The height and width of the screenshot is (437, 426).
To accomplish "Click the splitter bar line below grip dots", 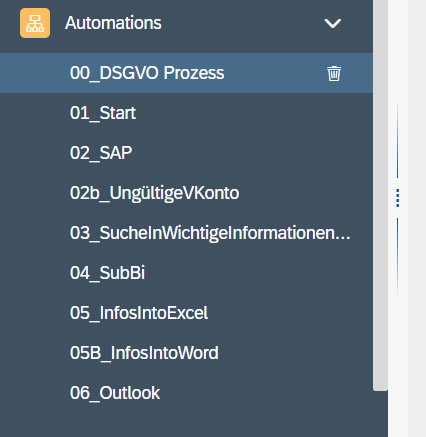I will 397,257.
